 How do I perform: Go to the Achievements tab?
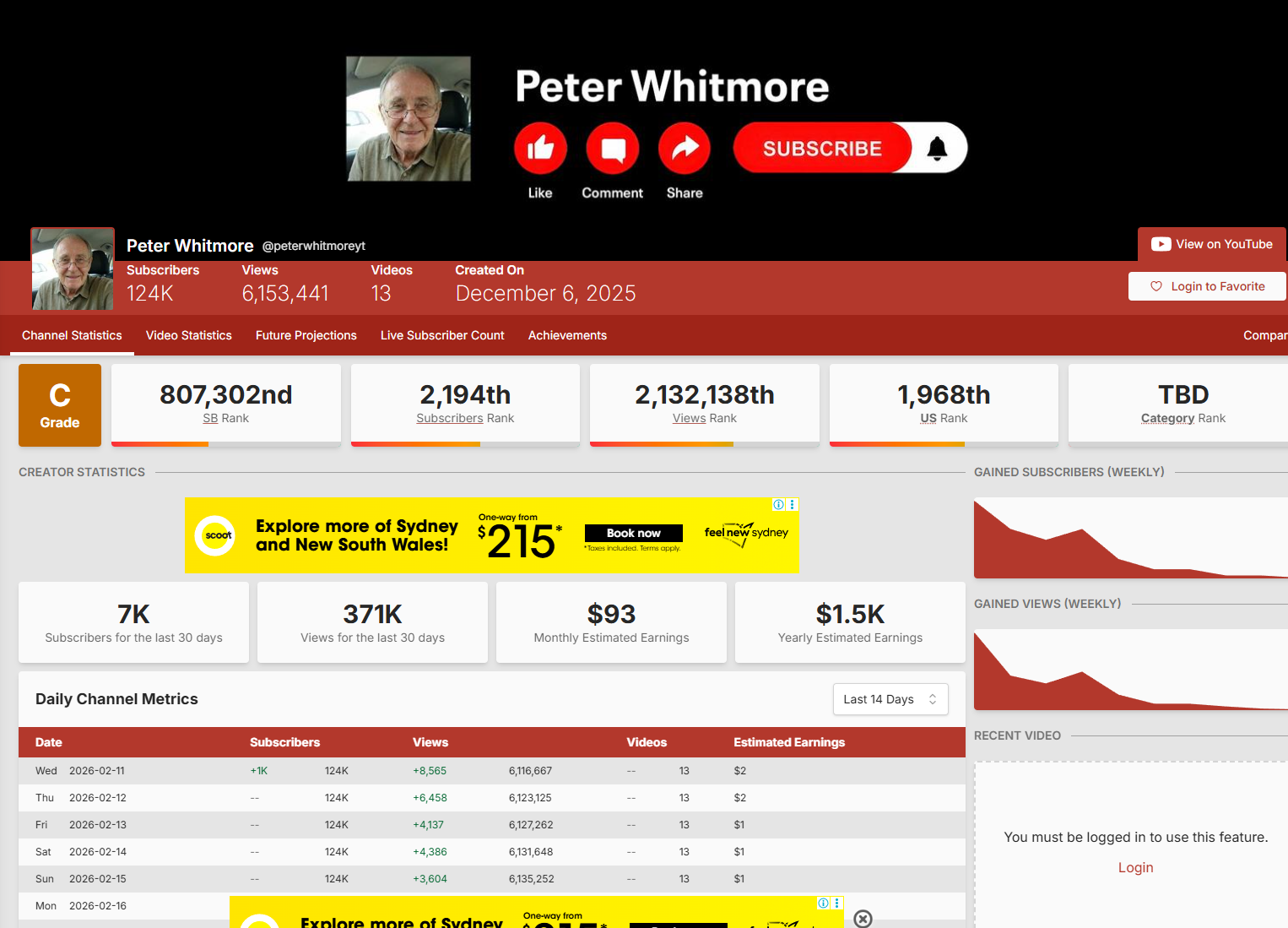click(x=567, y=335)
